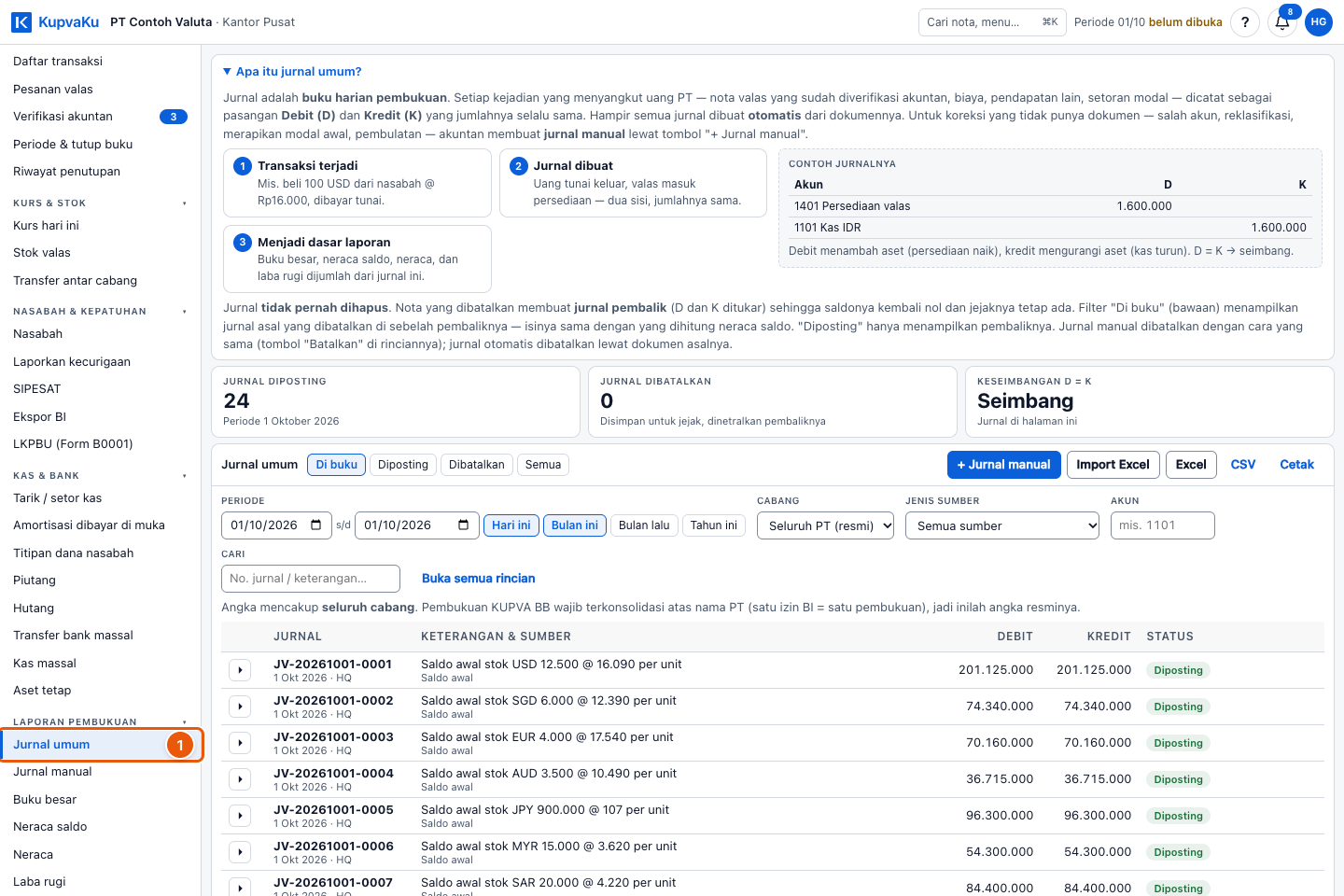Open calendar picker on the end date field
1344x896 pixels.
(x=463, y=525)
